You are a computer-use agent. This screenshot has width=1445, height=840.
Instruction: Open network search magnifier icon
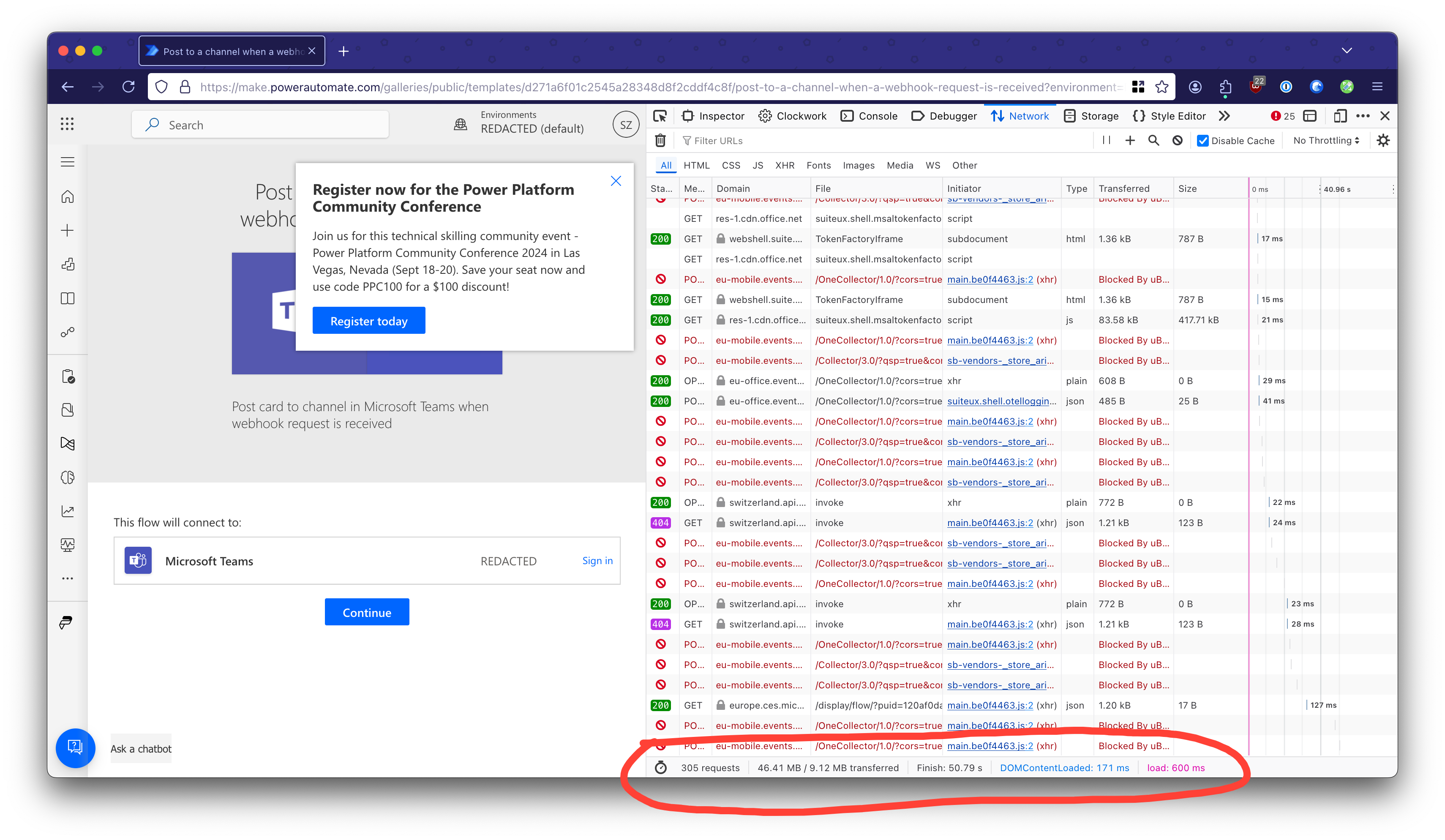(x=1153, y=140)
